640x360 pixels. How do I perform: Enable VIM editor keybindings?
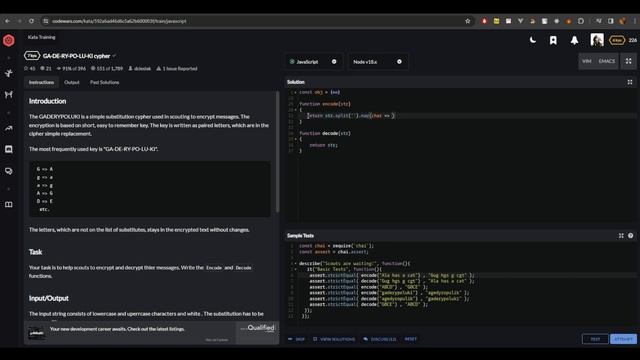[x=587, y=61]
